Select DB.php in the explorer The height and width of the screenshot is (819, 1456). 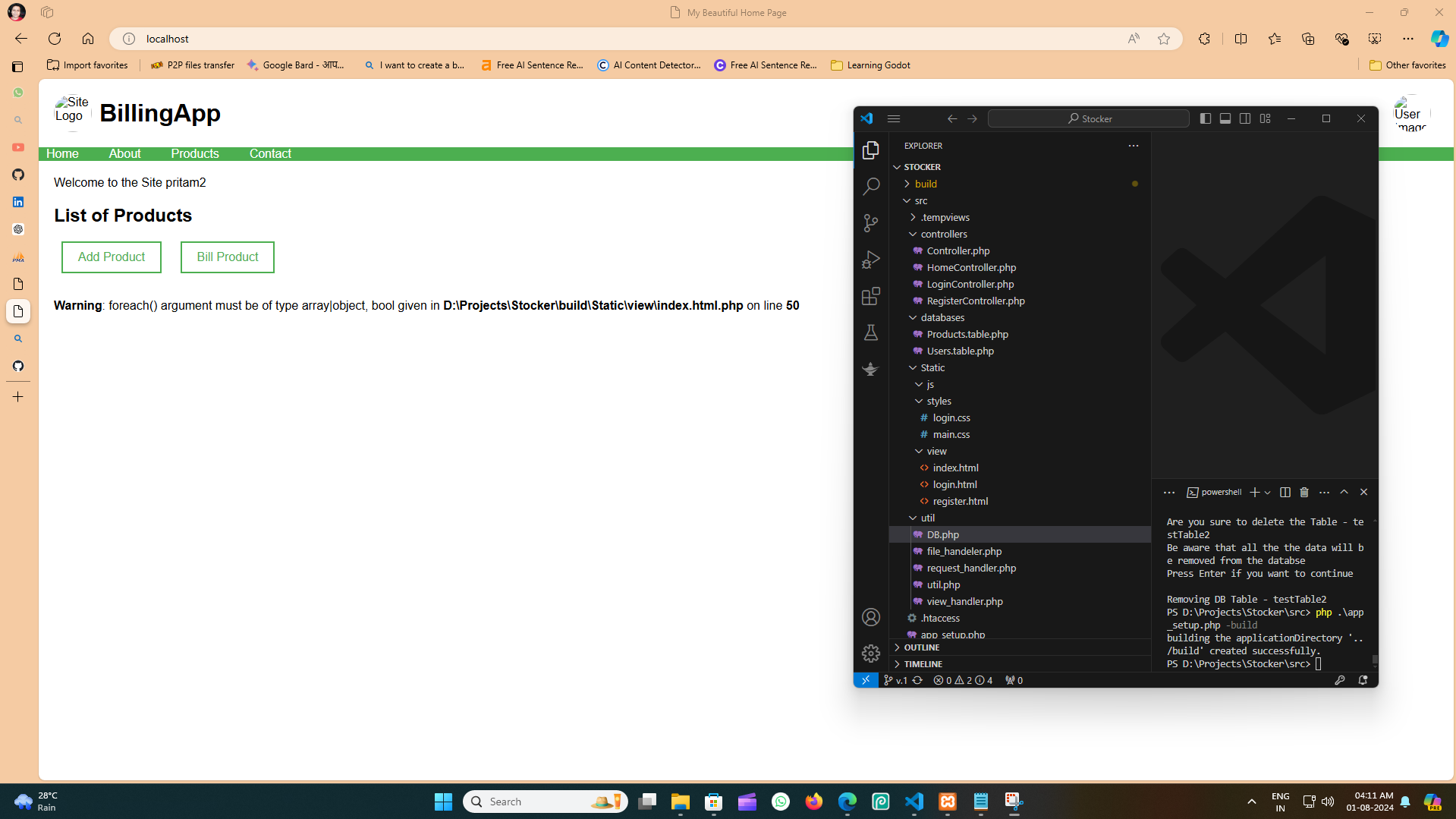(x=942, y=534)
